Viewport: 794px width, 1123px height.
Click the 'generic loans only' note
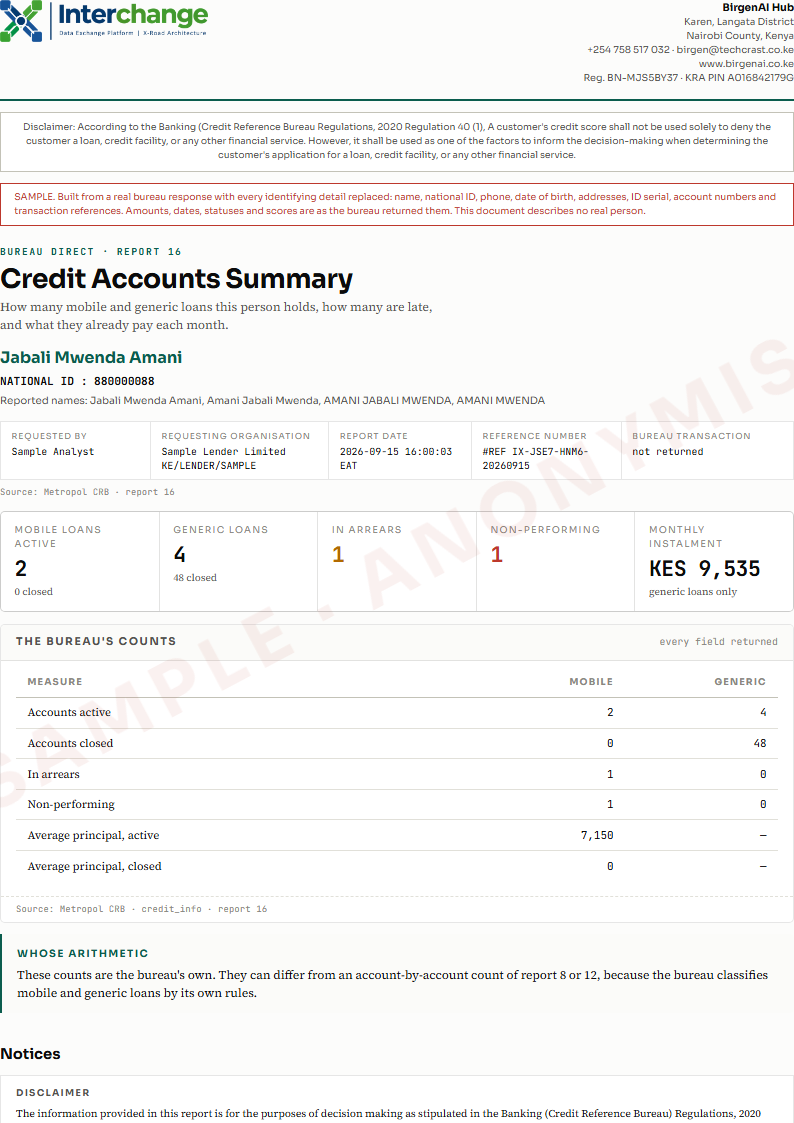(692, 592)
